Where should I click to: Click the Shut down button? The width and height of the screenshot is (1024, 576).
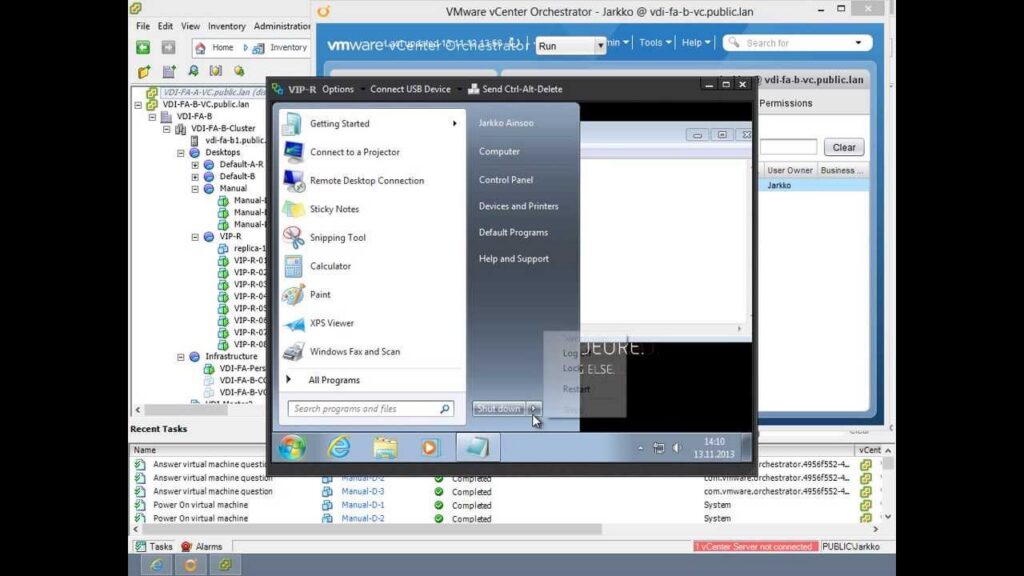[x=498, y=408]
